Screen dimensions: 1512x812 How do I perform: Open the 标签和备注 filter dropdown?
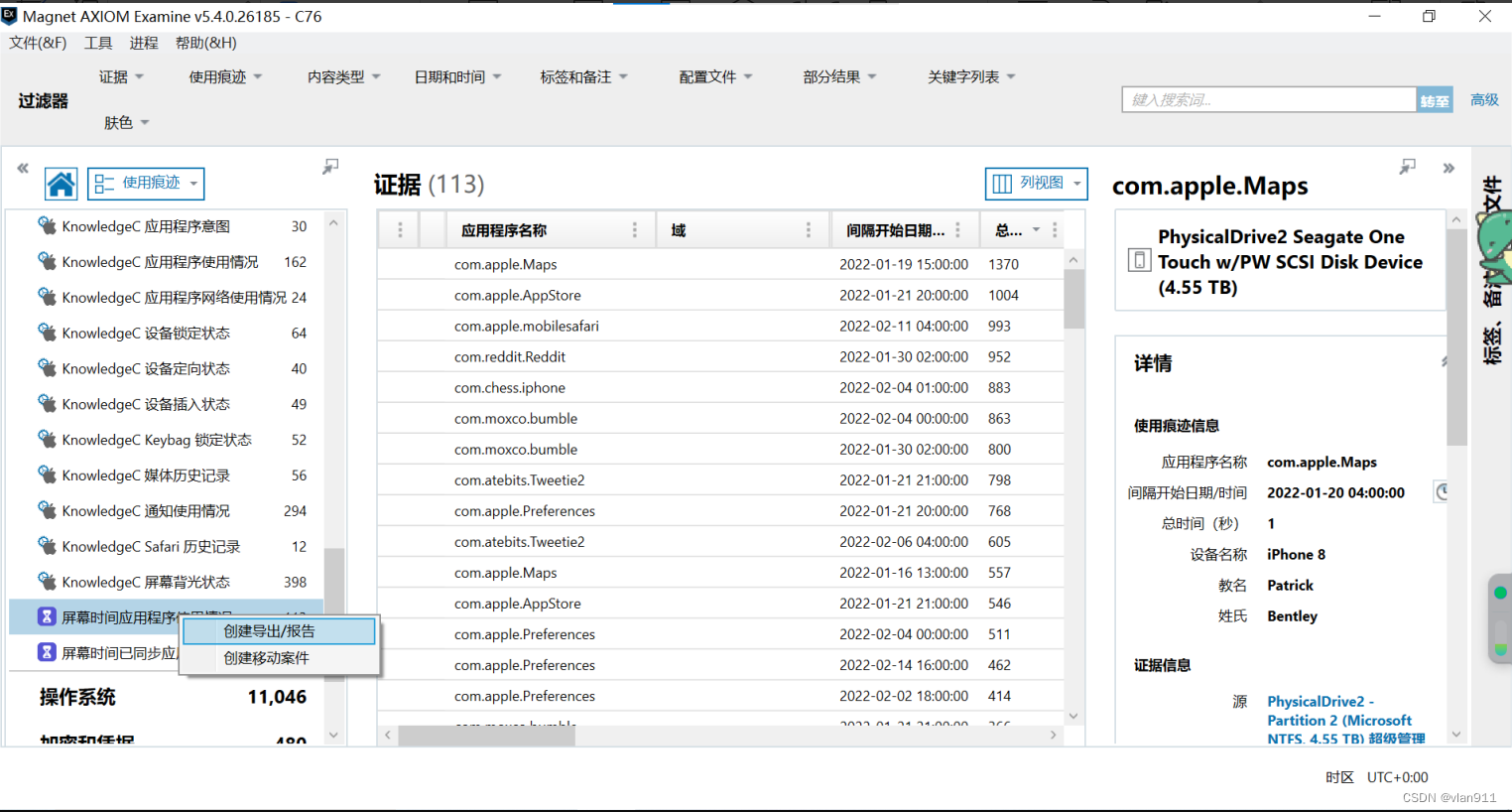click(x=583, y=76)
